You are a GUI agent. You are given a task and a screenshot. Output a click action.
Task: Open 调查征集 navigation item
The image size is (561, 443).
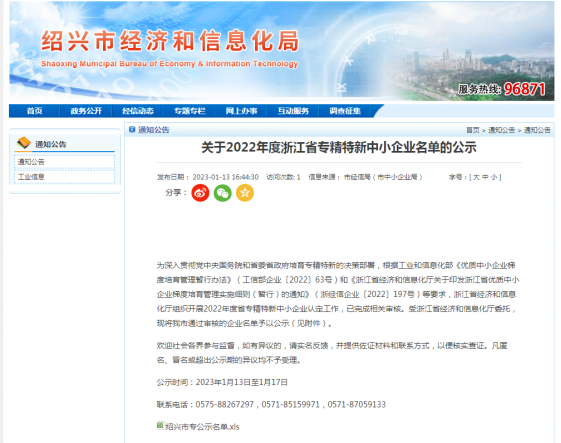pyautogui.click(x=345, y=111)
